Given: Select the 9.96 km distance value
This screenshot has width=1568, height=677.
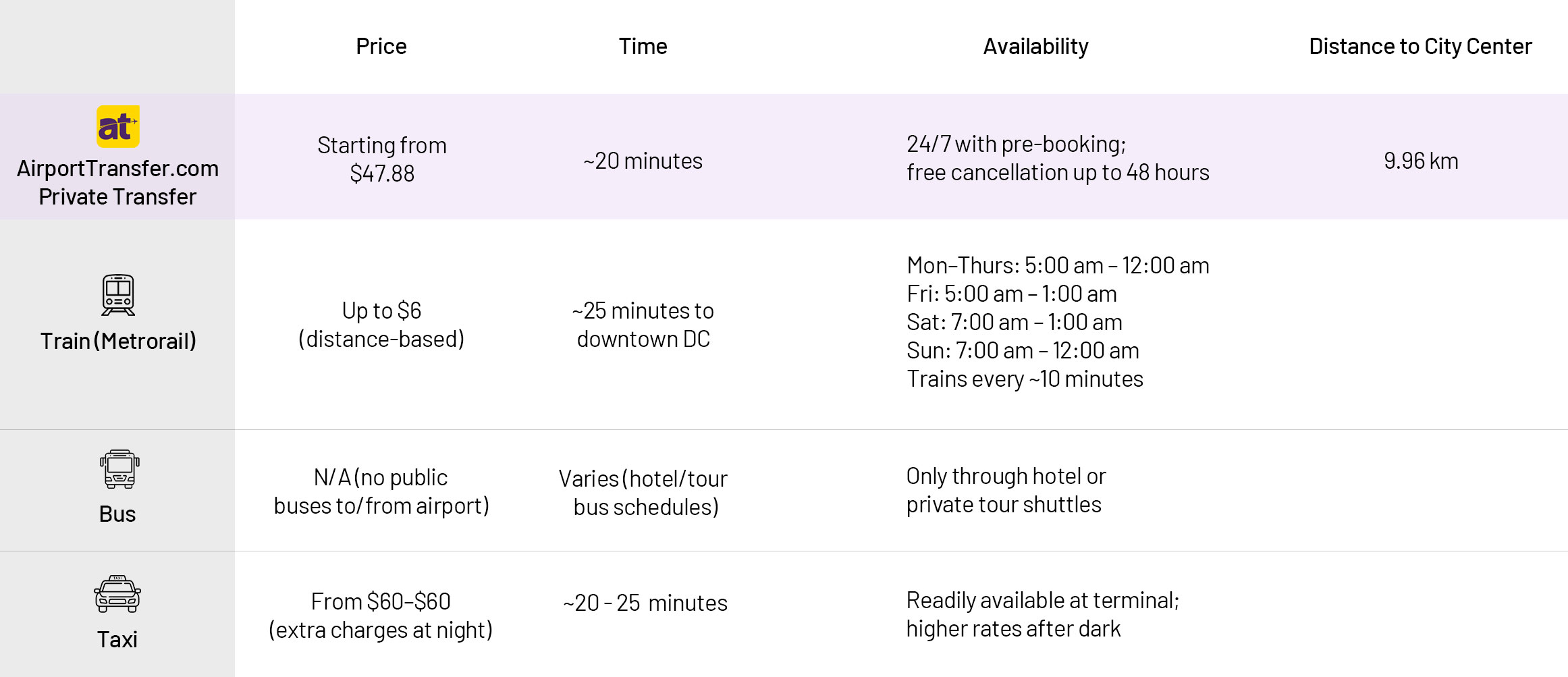Looking at the screenshot, I should click(1421, 161).
